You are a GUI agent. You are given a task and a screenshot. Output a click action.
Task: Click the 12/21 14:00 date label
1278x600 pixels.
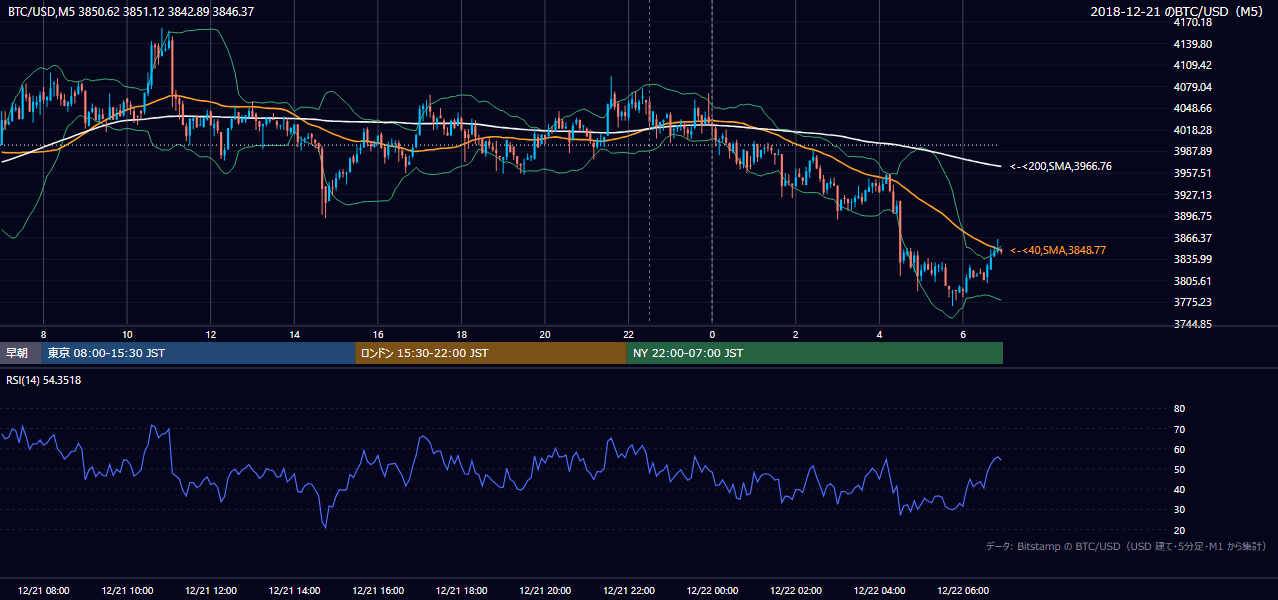click(294, 591)
